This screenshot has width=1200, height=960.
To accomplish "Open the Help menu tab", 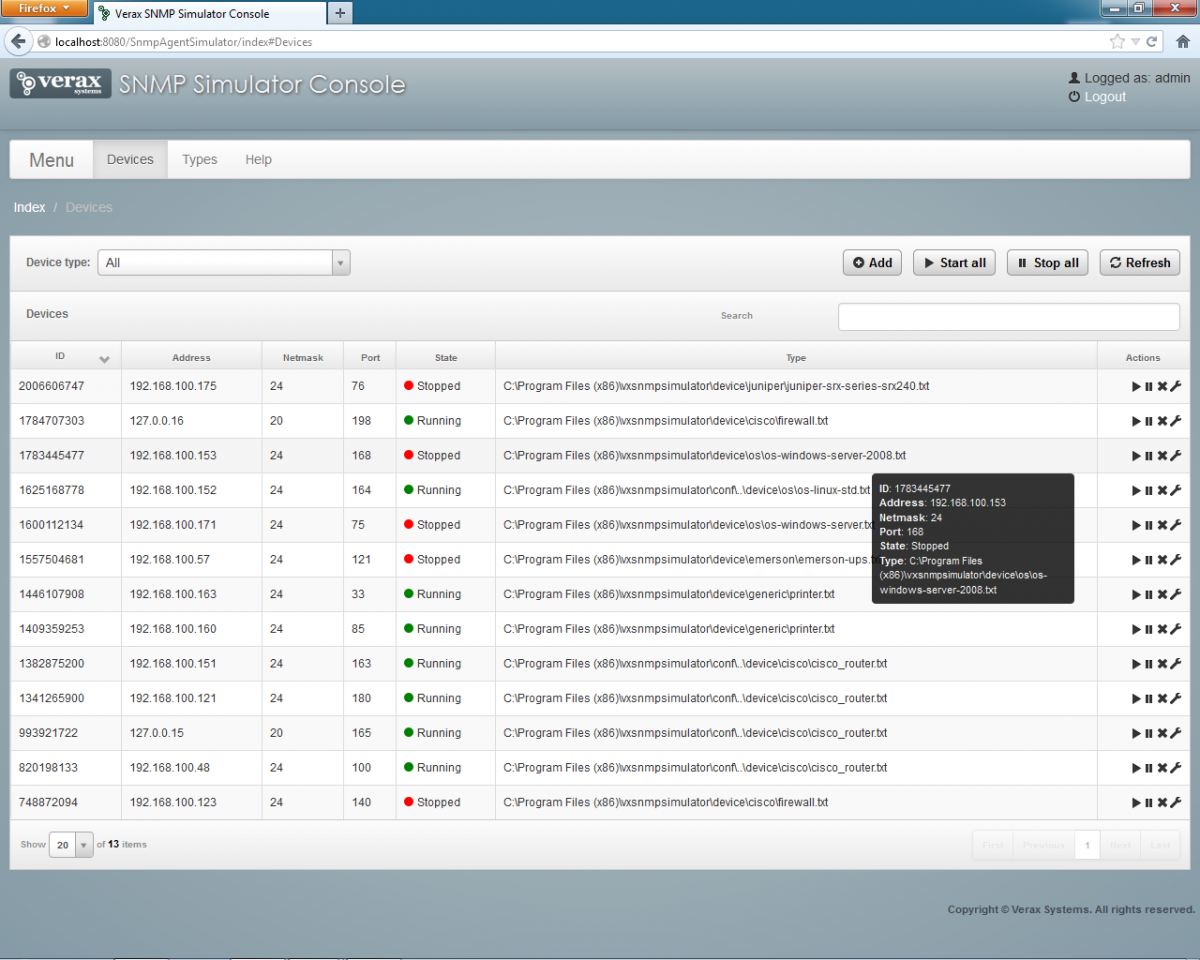I will (258, 160).
